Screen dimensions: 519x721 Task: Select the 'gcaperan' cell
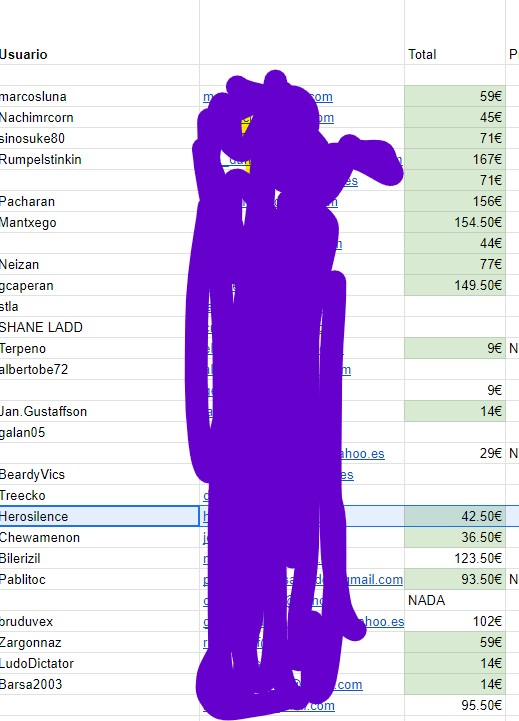[99, 286]
